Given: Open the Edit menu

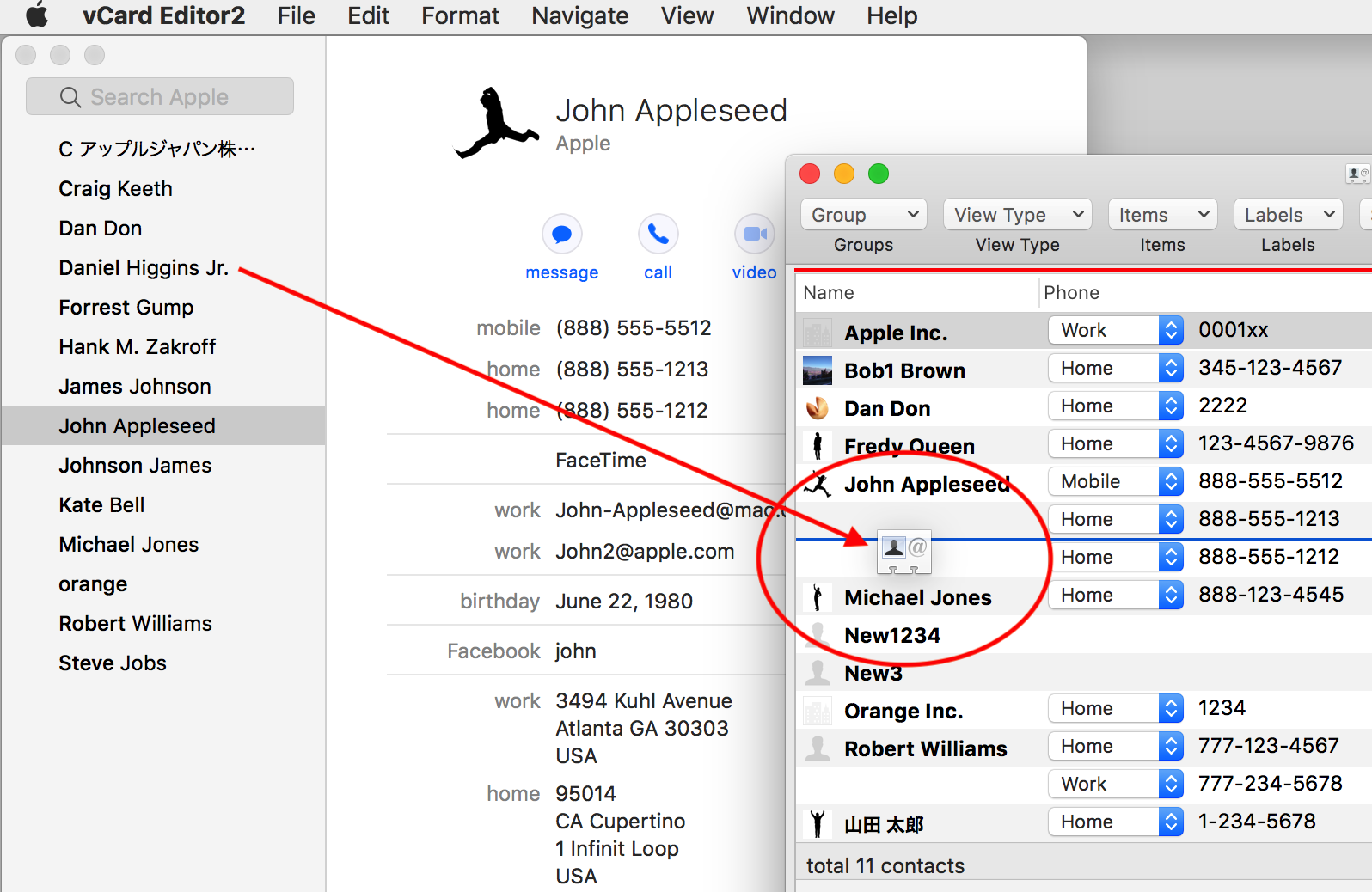Looking at the screenshot, I should [368, 15].
